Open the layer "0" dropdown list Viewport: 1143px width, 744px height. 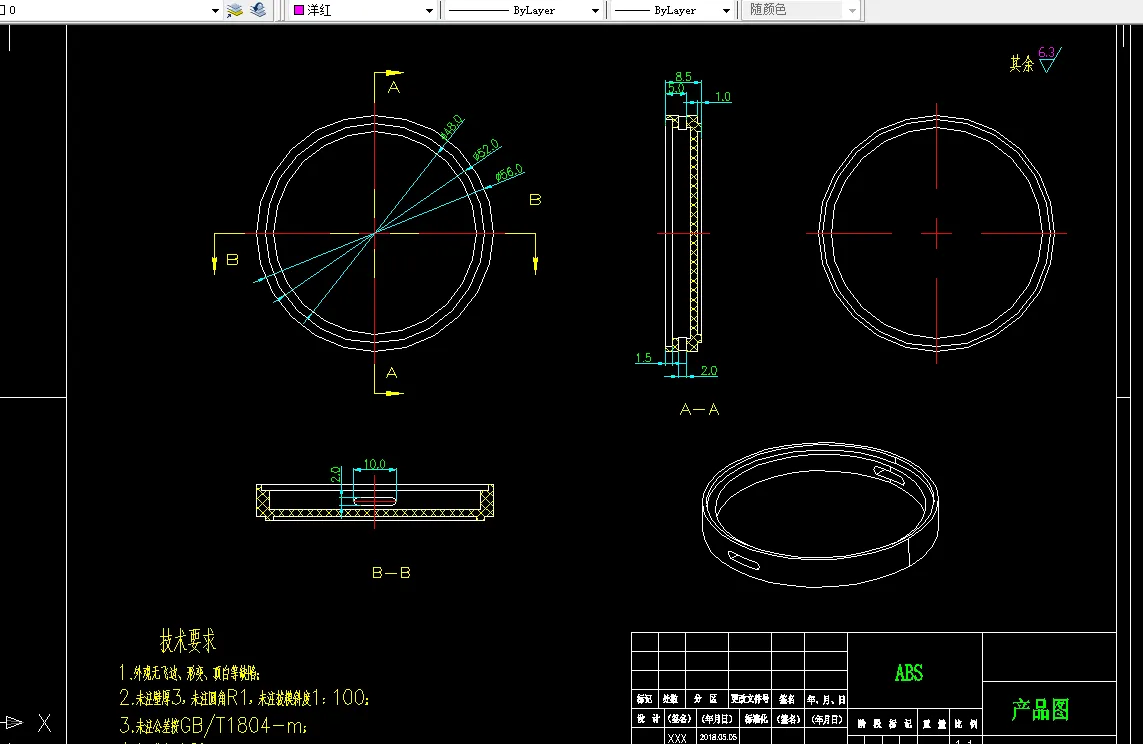click(215, 10)
